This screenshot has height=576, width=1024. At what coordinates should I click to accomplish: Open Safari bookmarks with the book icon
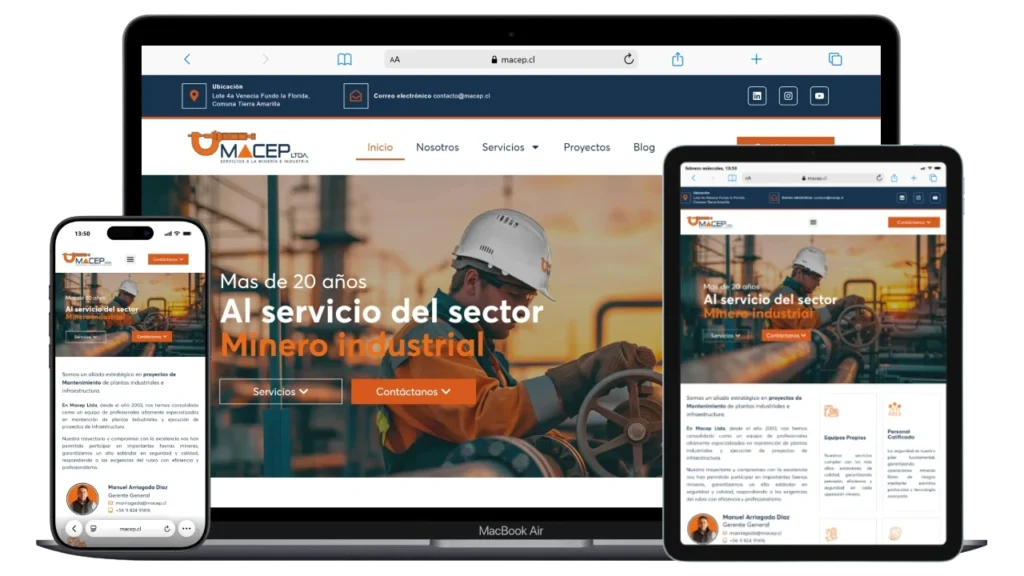(344, 59)
